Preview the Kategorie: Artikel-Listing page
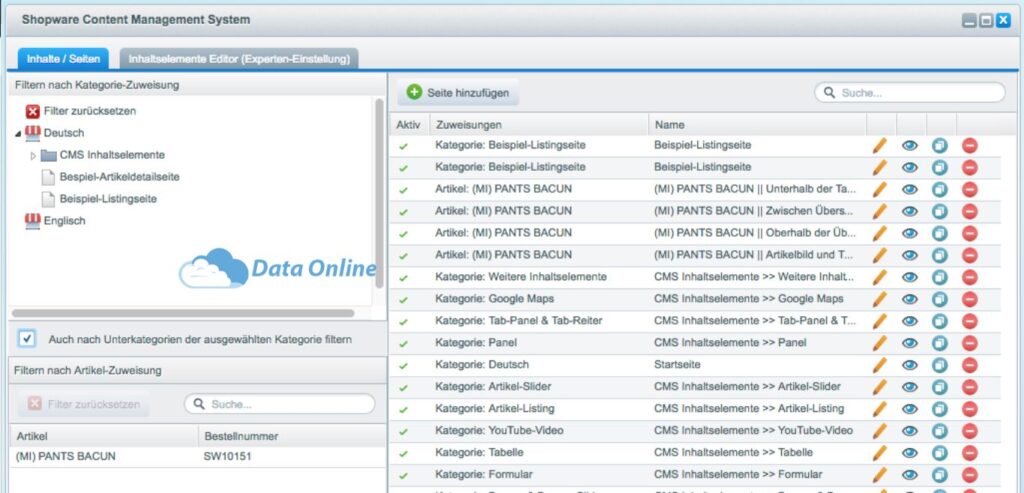 point(910,409)
